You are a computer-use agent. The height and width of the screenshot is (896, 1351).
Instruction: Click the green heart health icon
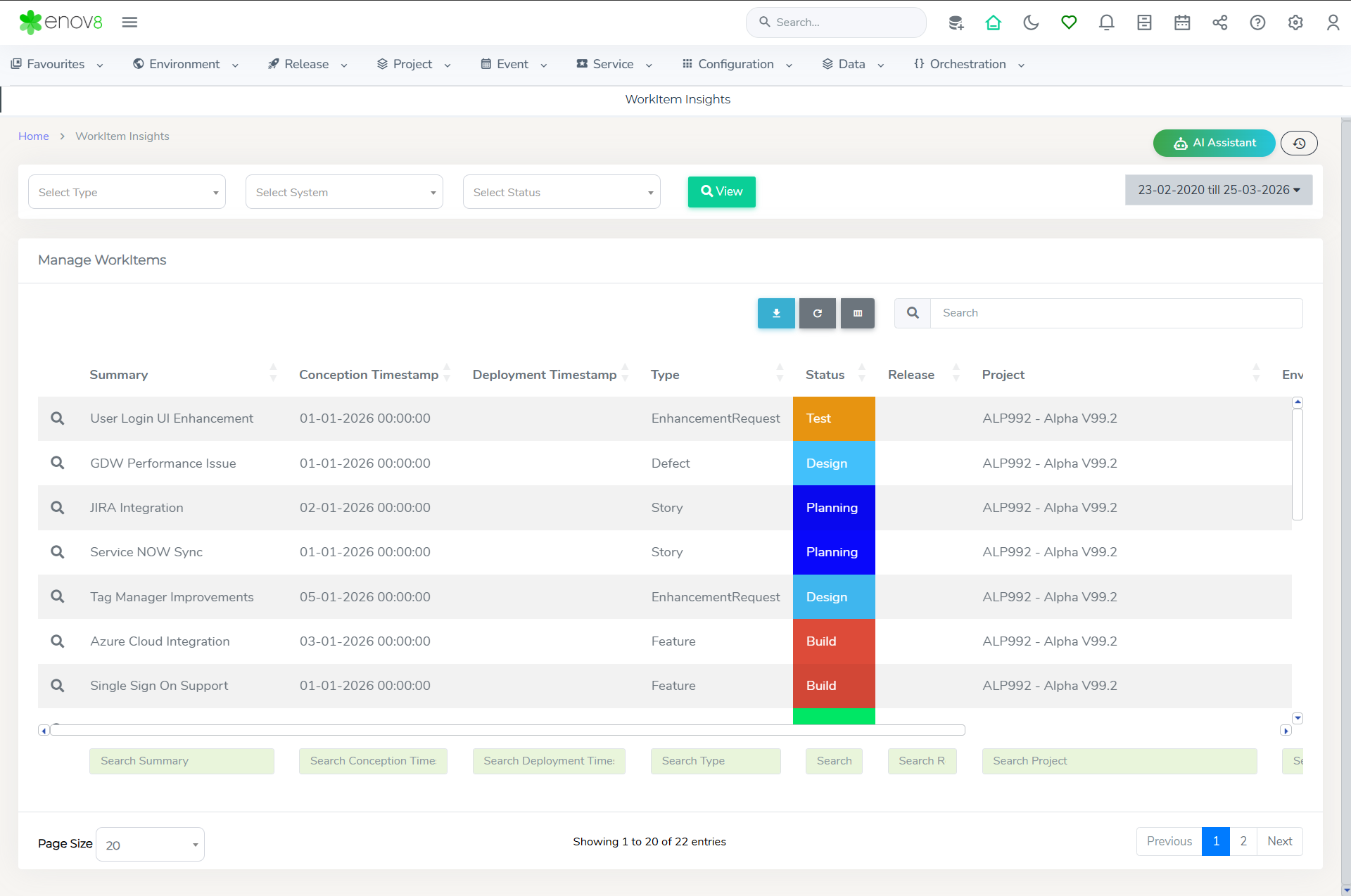click(1069, 23)
